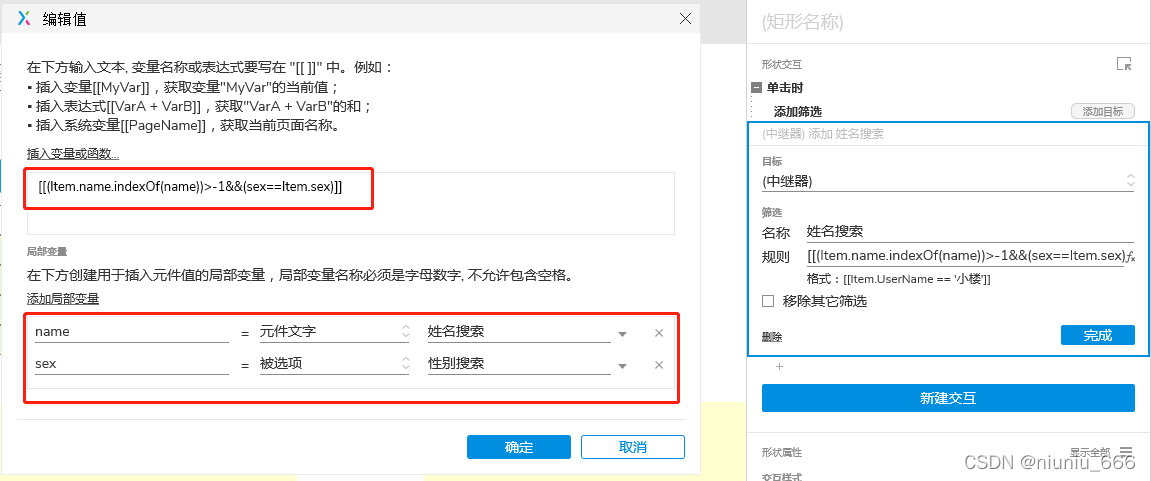Close the 编辑值 dialog
This screenshot has height=481, width=1151.
(685, 19)
